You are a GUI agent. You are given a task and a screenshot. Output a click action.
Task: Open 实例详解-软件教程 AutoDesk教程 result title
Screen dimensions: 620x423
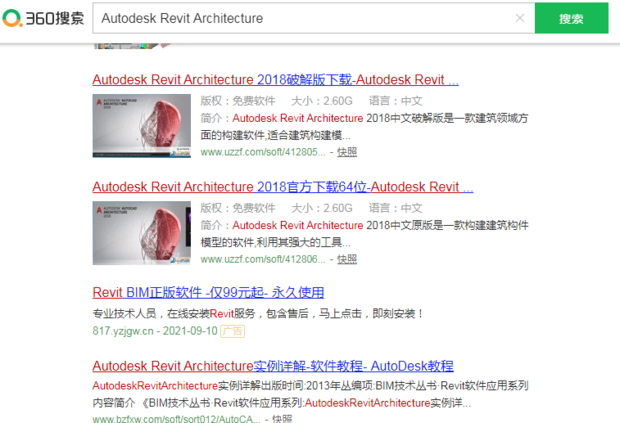click(x=273, y=366)
